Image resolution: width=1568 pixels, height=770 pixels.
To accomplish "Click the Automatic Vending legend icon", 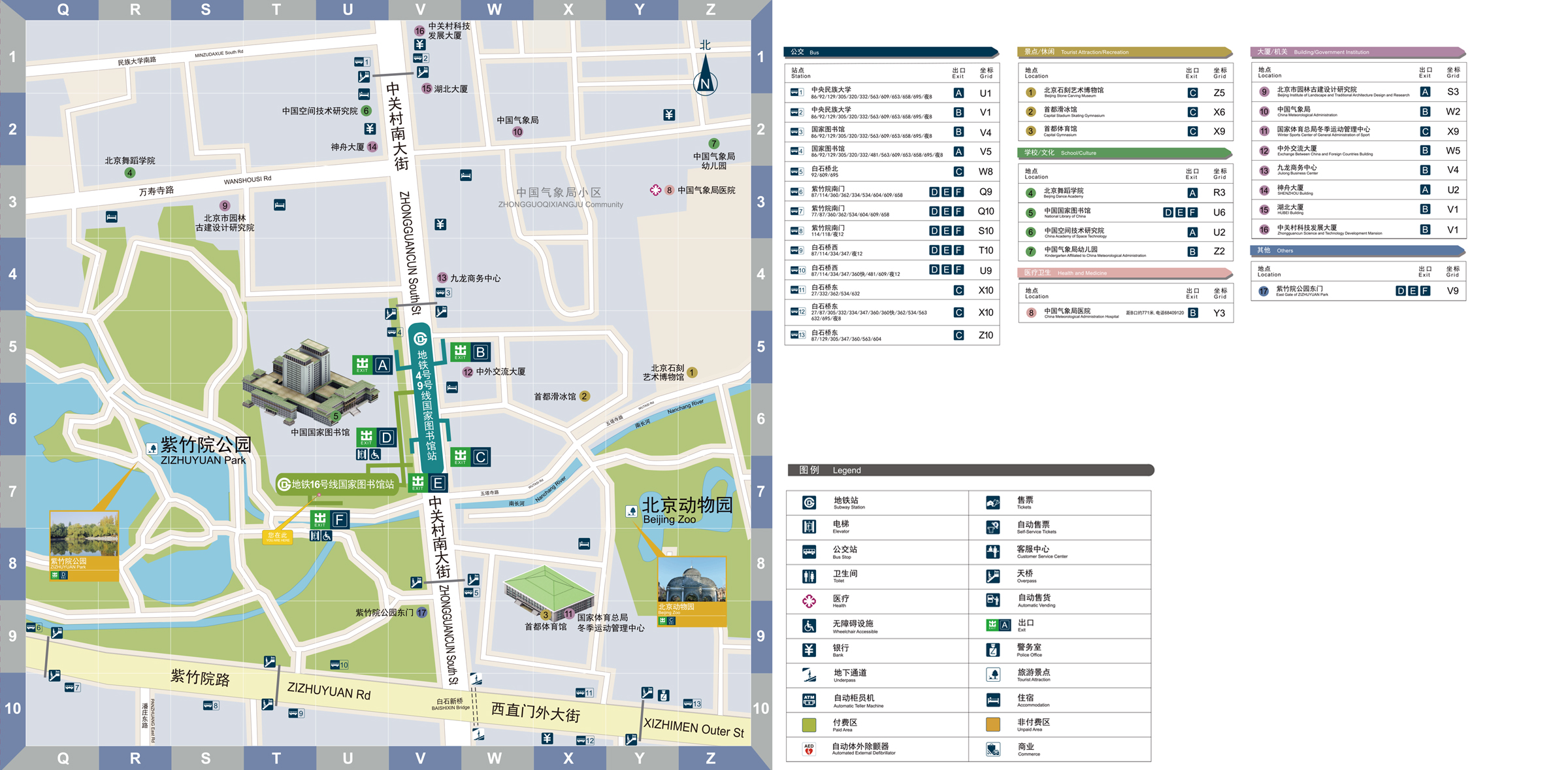I will (993, 600).
